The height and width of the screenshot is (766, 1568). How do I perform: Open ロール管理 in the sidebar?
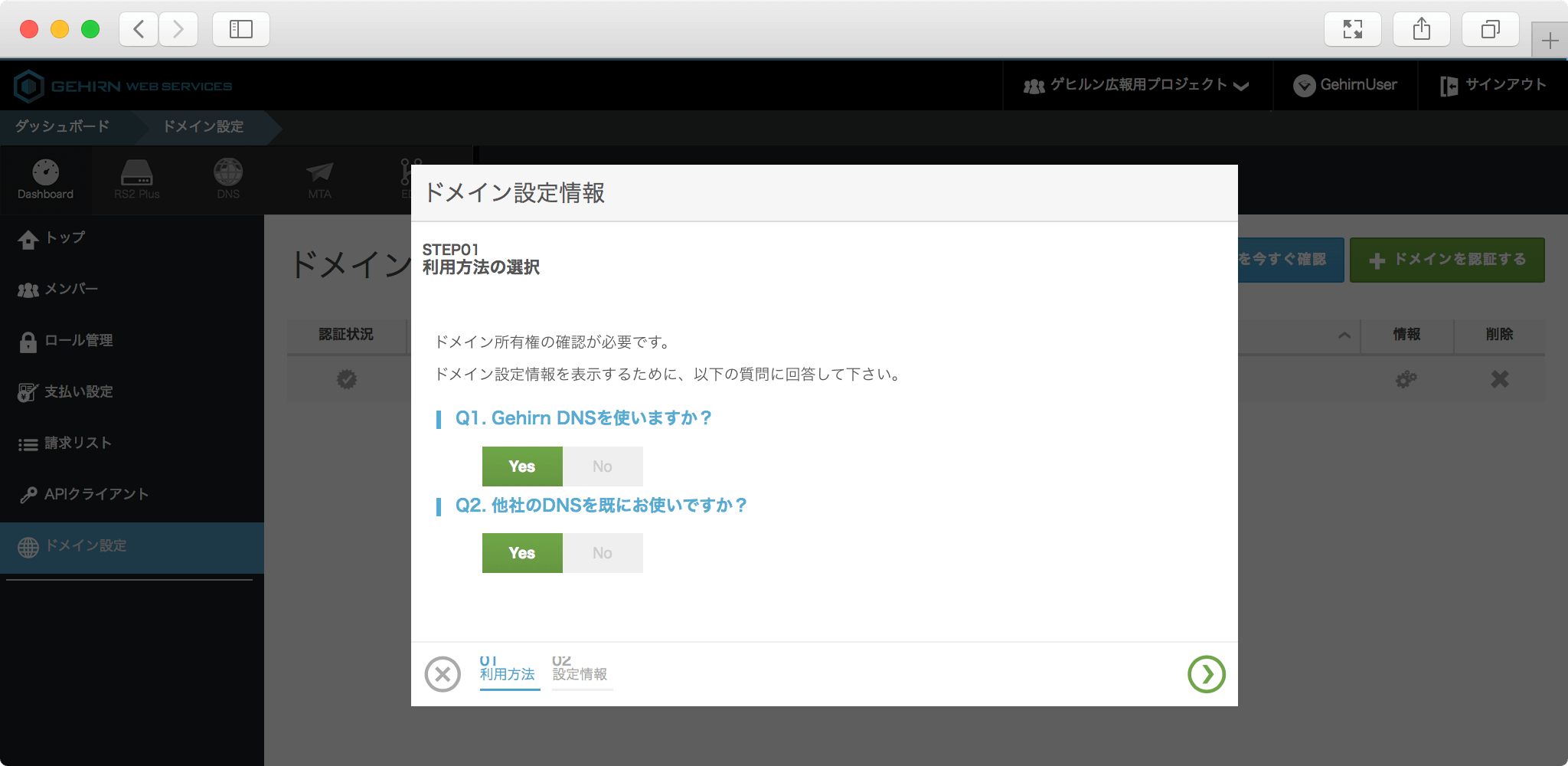[x=77, y=341]
